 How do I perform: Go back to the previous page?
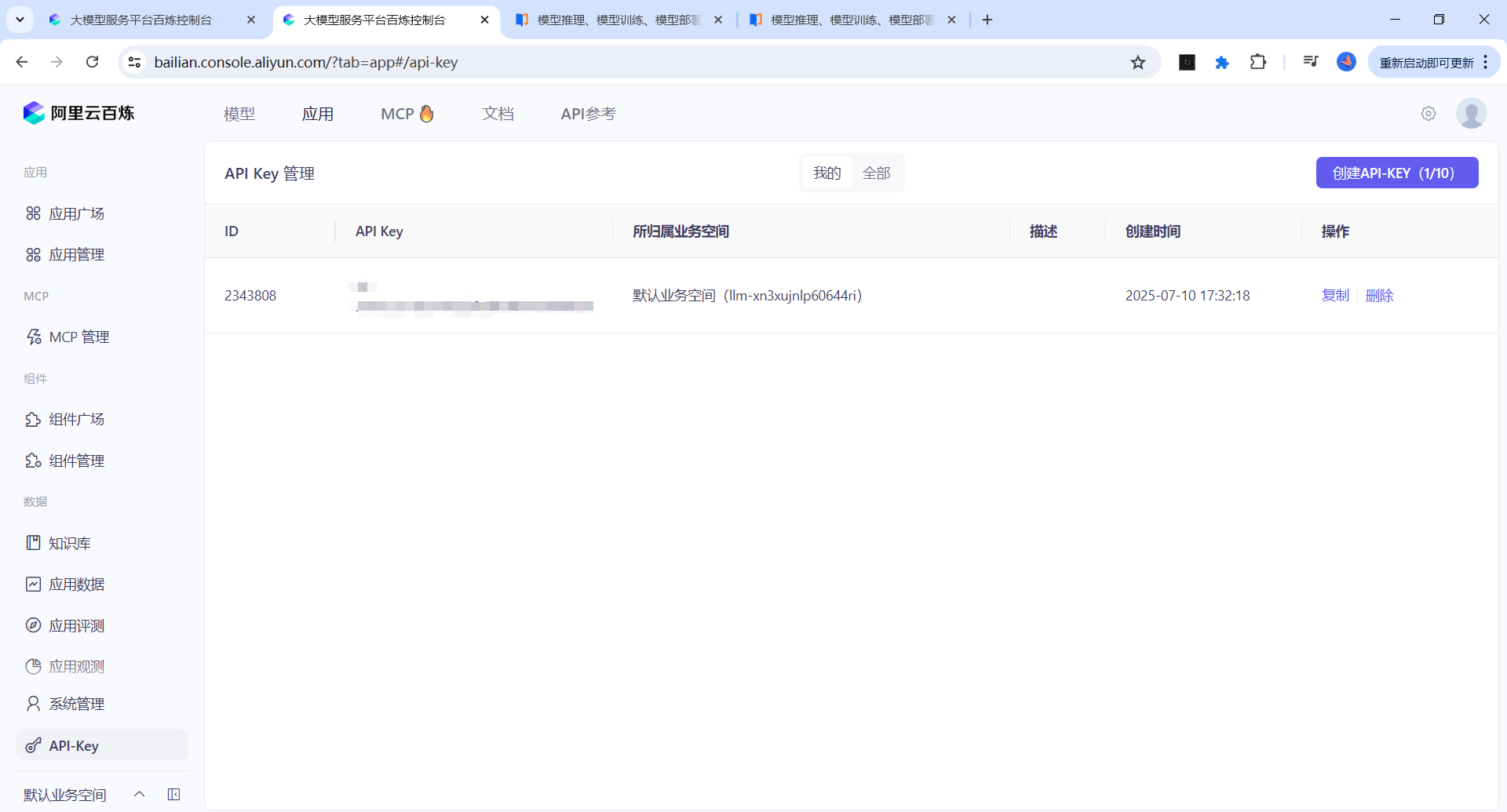pos(22,62)
